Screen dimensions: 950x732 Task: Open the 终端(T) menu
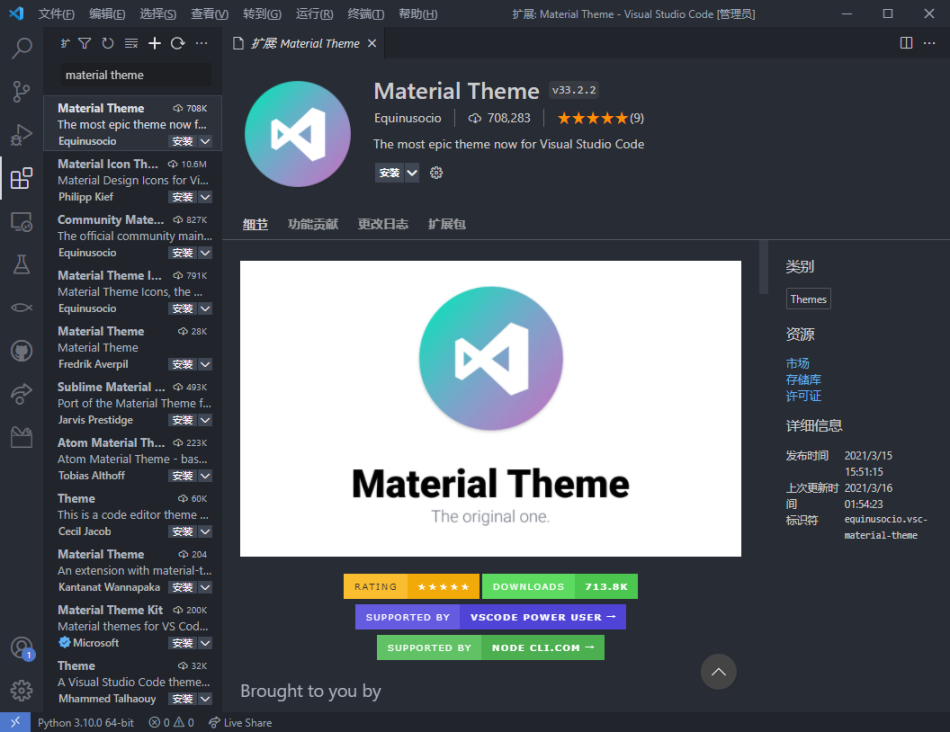(x=366, y=14)
